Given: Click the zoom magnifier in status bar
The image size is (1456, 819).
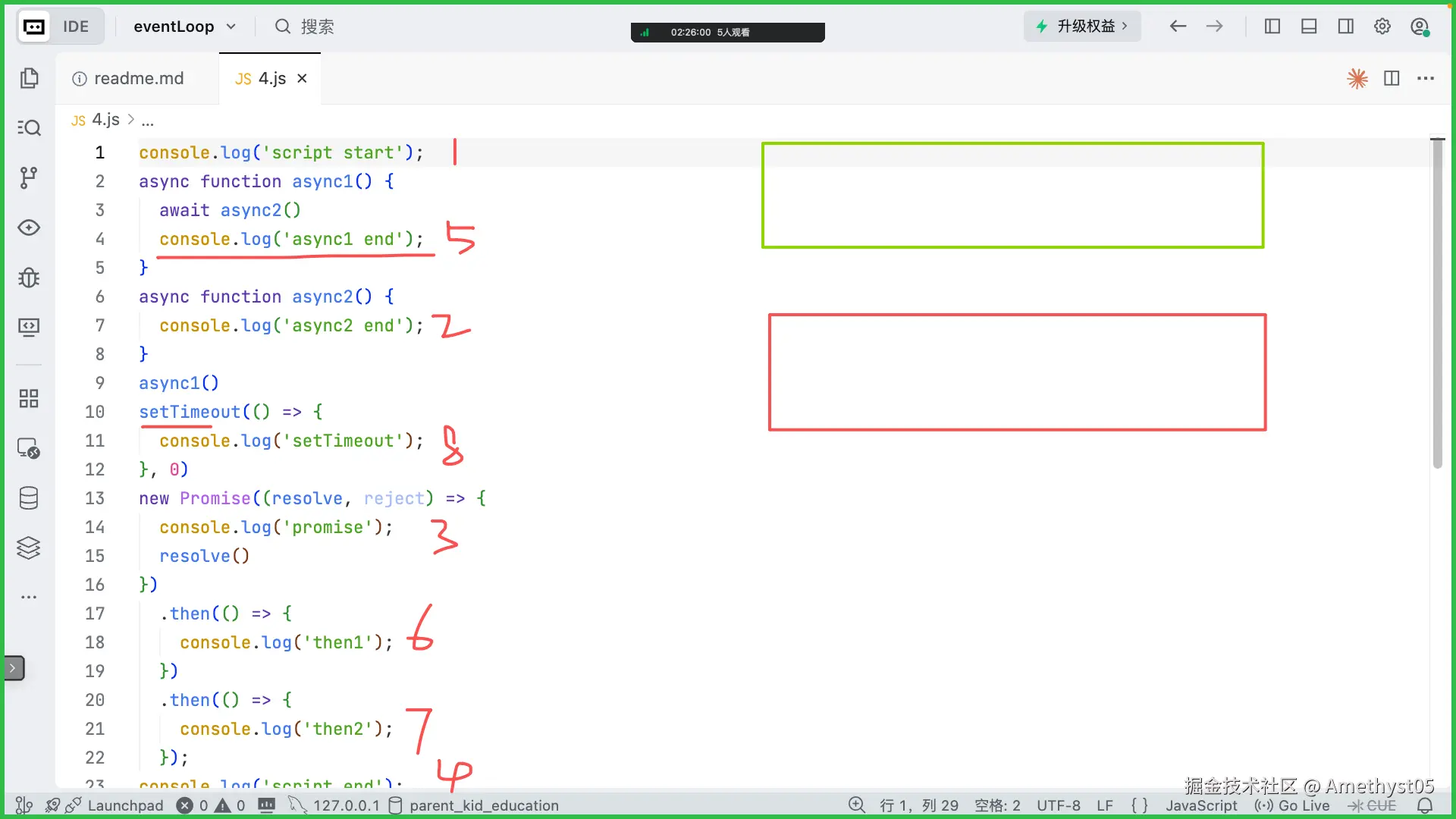Looking at the screenshot, I should (x=857, y=805).
